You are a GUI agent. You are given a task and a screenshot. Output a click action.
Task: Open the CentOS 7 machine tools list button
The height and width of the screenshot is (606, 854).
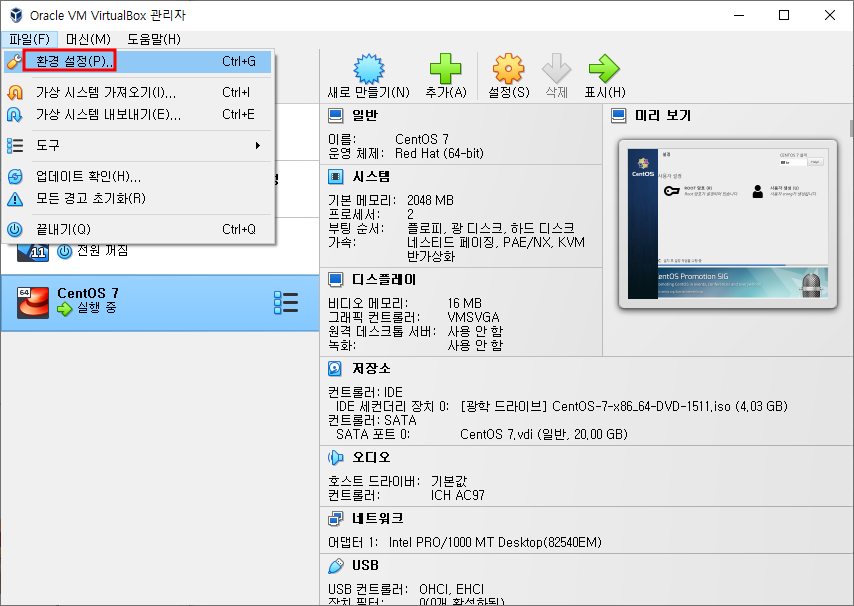[x=286, y=303]
